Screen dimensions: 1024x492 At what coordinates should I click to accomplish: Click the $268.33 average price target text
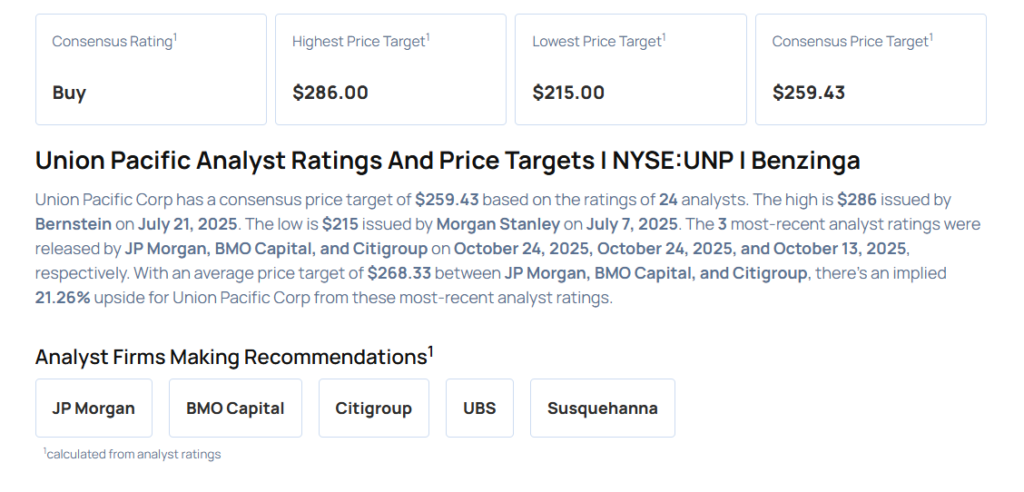click(x=400, y=273)
